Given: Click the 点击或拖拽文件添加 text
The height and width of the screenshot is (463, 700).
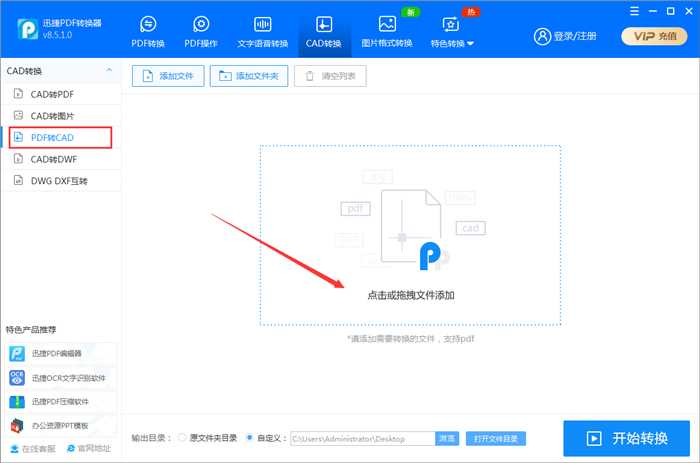Looking at the screenshot, I should [411, 295].
